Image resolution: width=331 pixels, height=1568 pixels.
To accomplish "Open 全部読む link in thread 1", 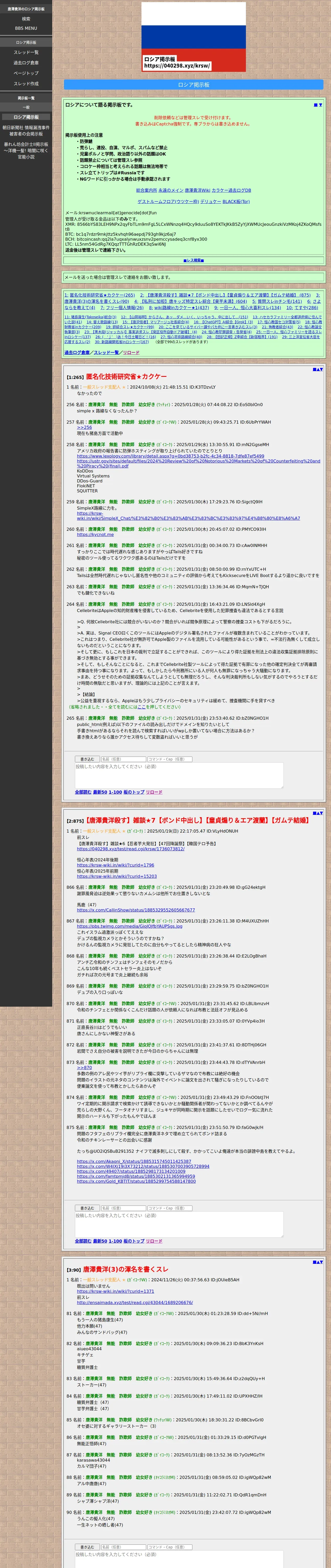I will click(83, 792).
